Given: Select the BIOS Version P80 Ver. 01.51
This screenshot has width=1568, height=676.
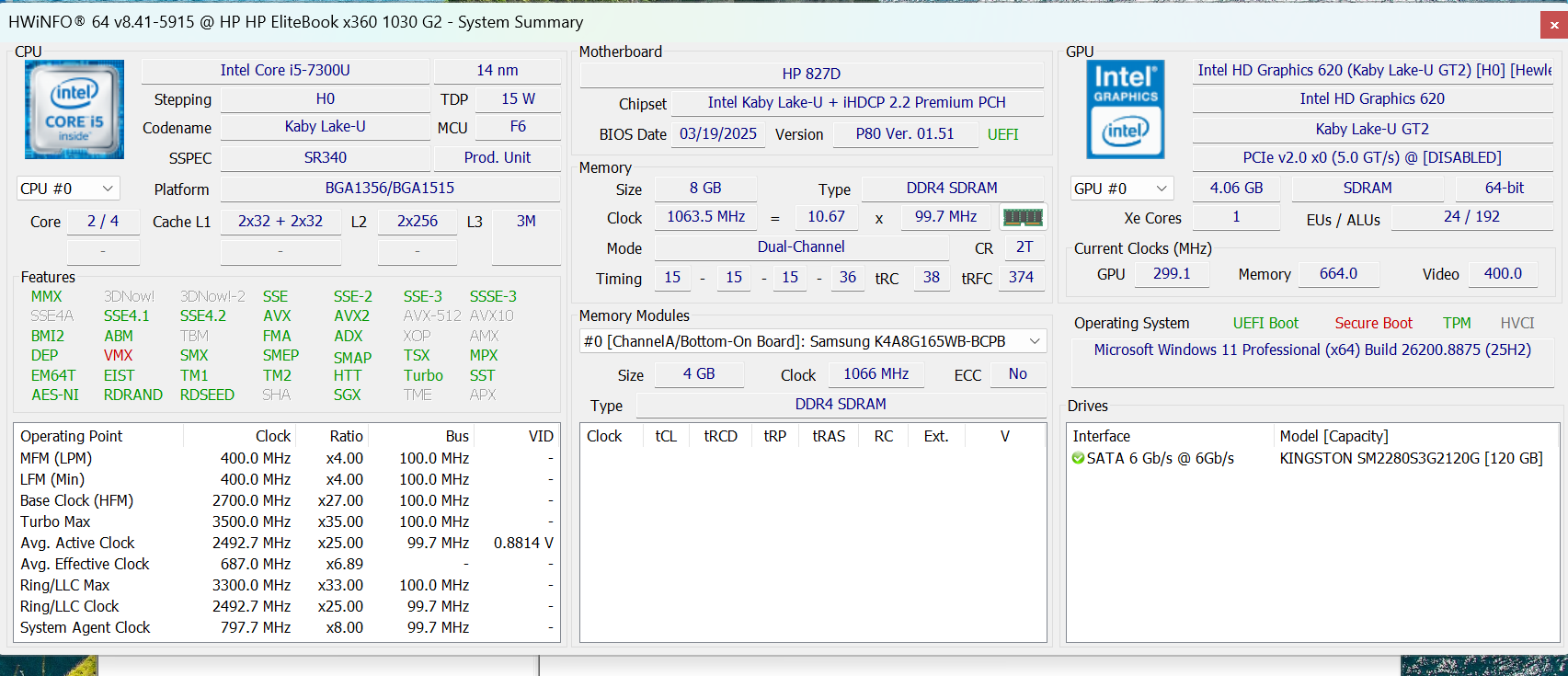Looking at the screenshot, I should (905, 134).
